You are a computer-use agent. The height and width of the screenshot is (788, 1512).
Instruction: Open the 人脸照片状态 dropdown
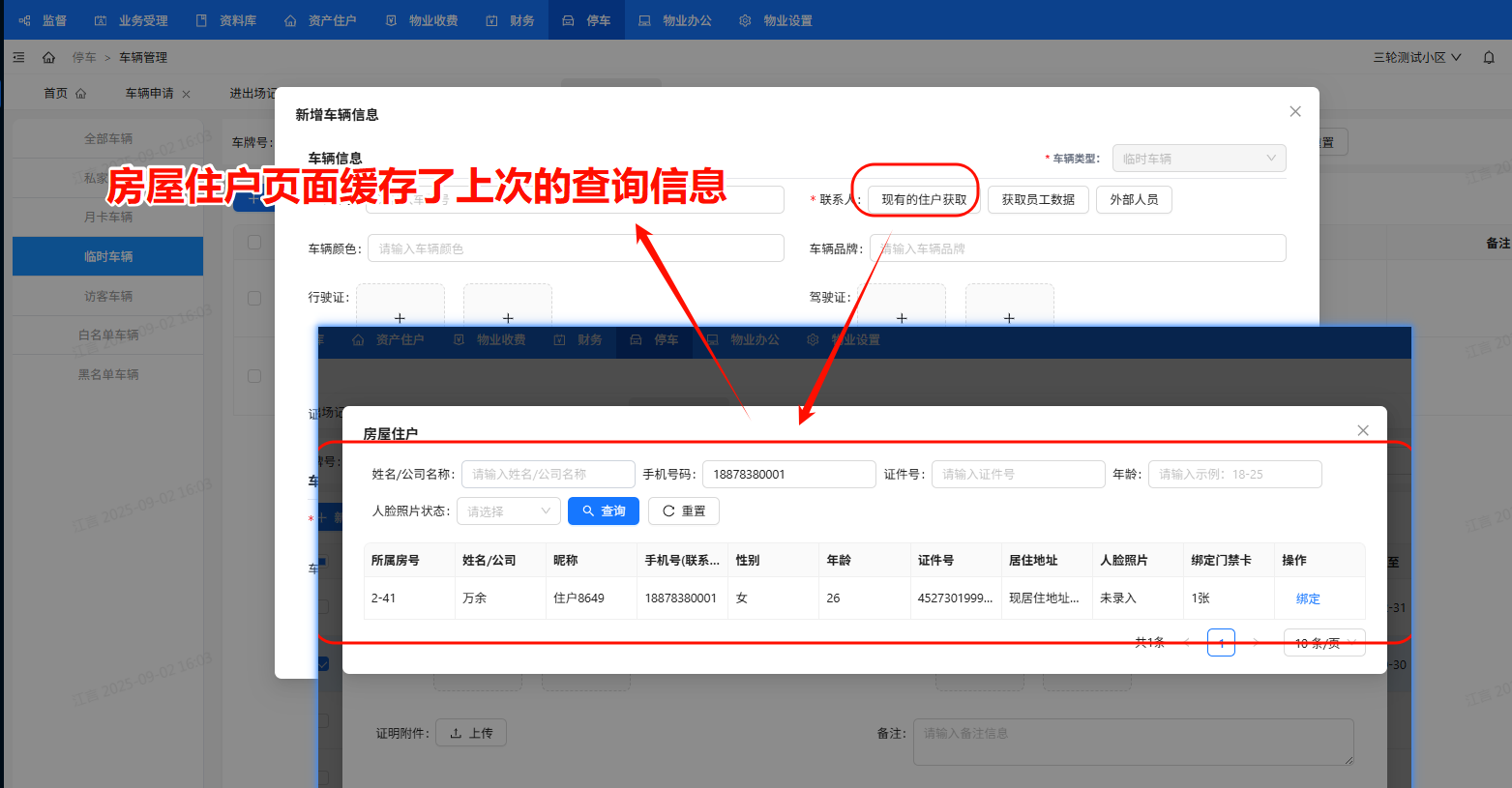(x=509, y=511)
